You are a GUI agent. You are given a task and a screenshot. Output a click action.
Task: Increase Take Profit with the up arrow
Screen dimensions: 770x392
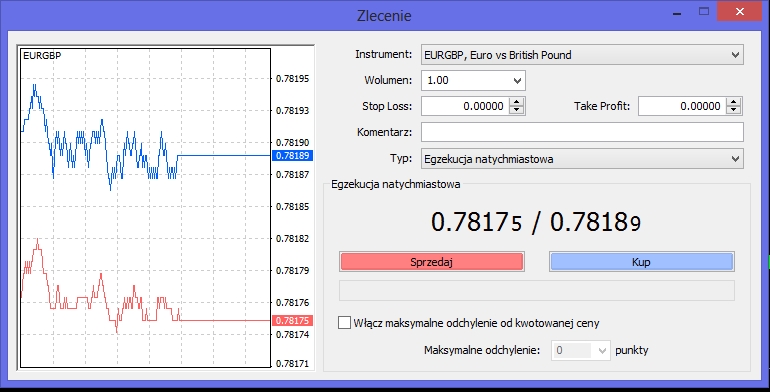pyautogui.click(x=734, y=102)
